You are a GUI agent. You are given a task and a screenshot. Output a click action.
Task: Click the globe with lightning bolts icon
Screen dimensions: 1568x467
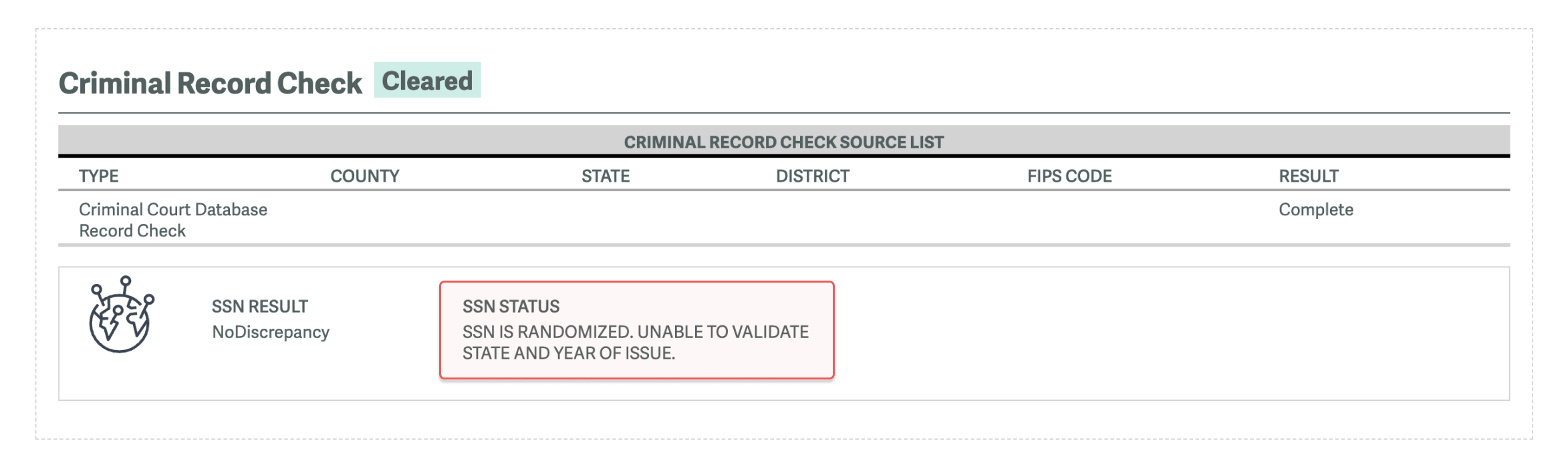pos(120,315)
